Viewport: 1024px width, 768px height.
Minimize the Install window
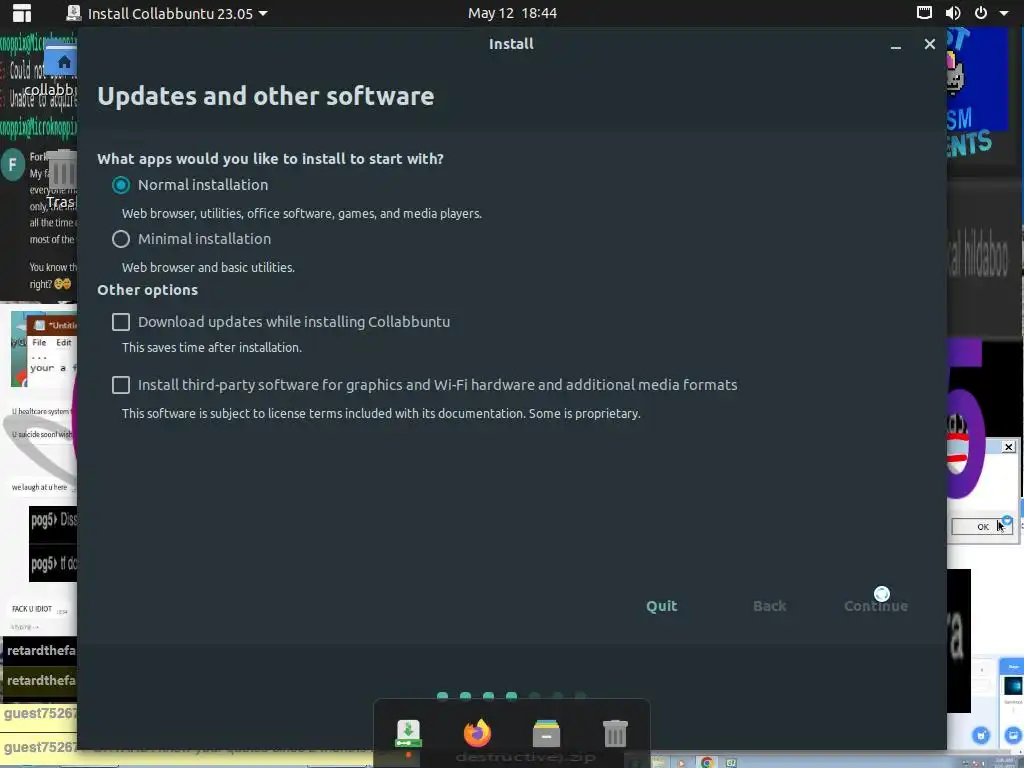point(896,44)
